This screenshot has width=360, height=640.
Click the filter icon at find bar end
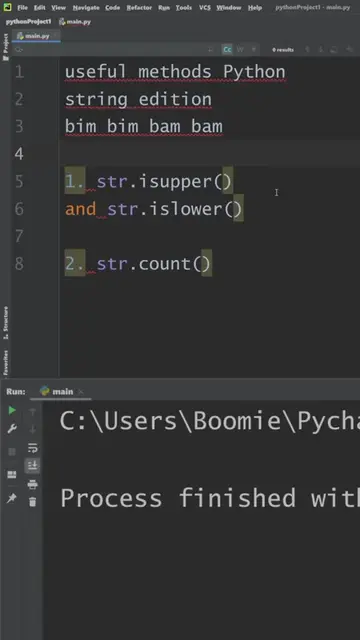349,50
